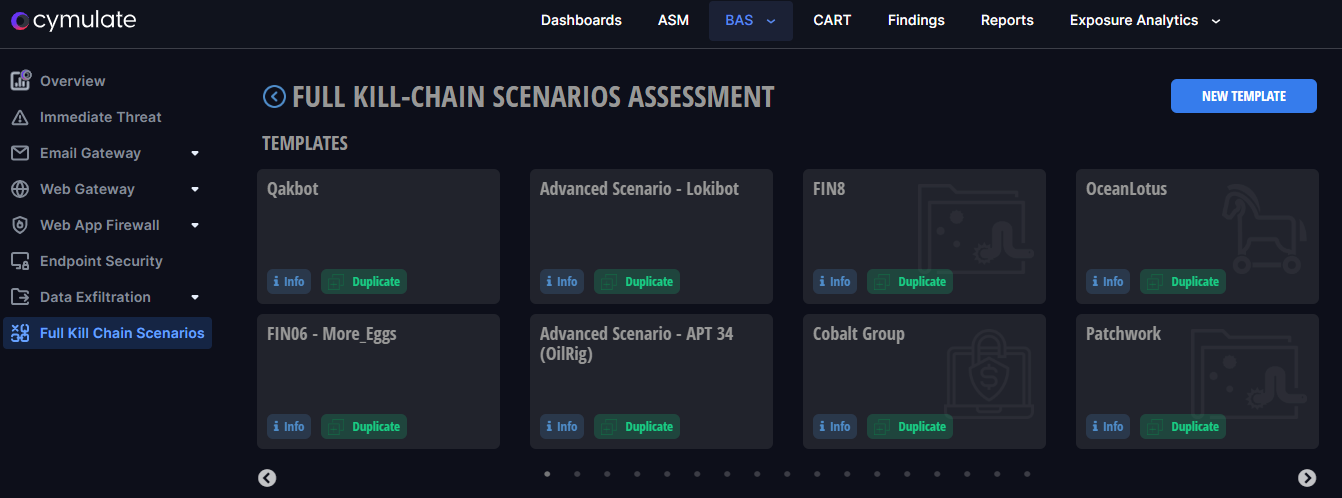Click the Immediate Threat warning icon

pos(20,118)
